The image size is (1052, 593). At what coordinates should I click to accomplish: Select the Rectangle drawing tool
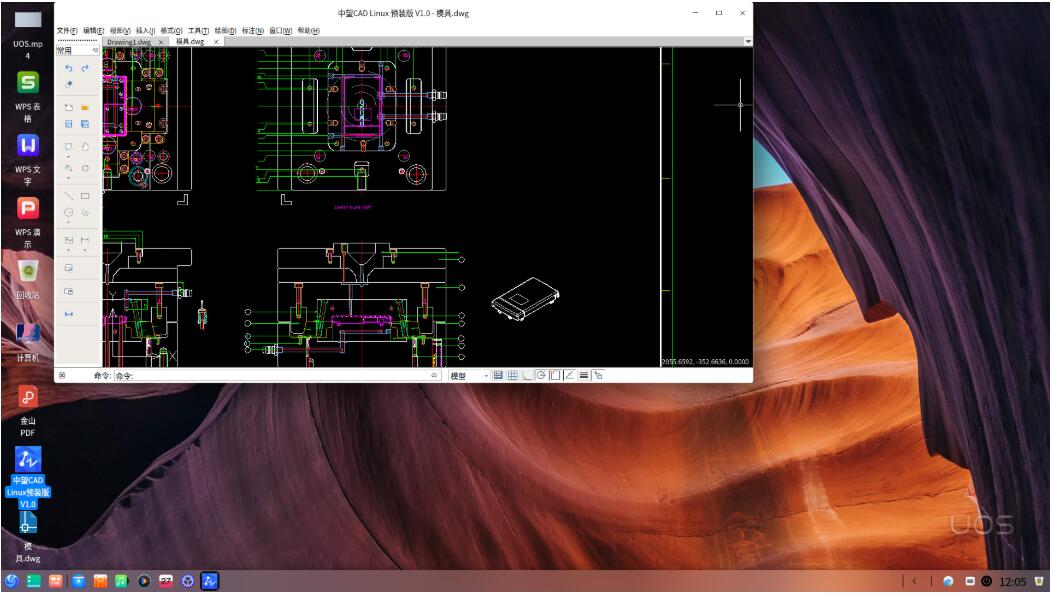[x=85, y=196]
